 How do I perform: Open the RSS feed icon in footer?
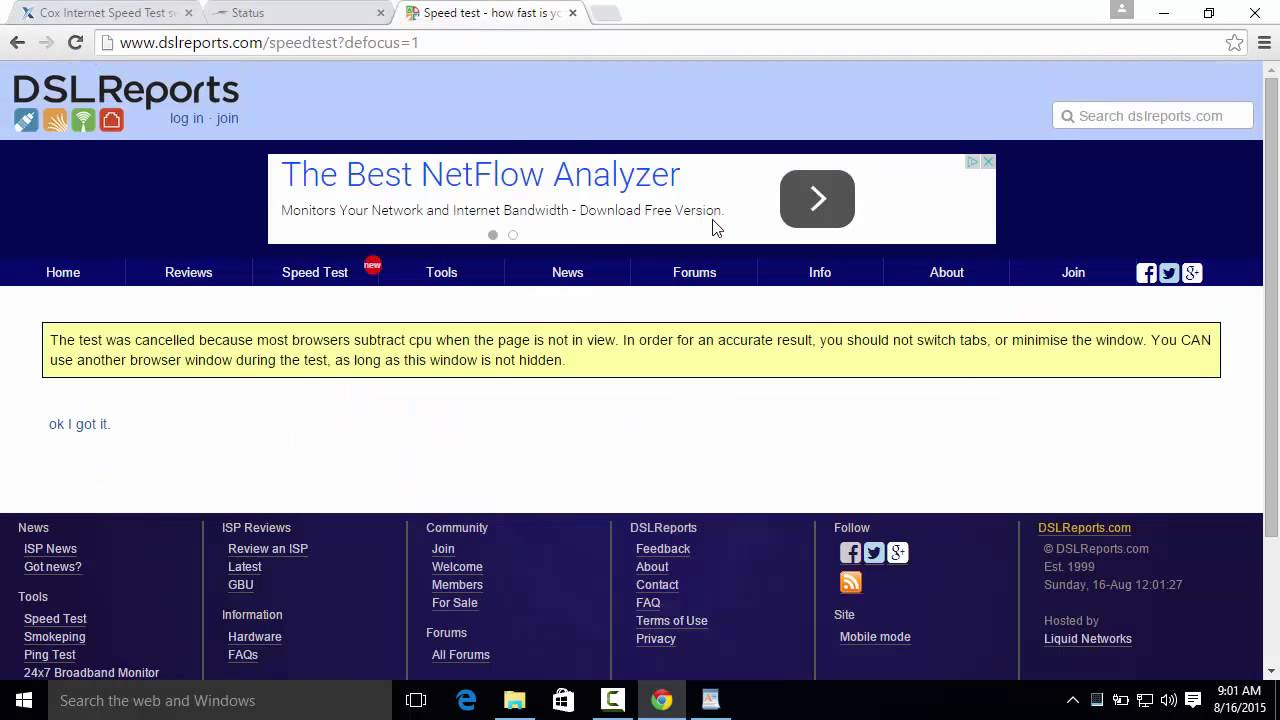pos(850,582)
